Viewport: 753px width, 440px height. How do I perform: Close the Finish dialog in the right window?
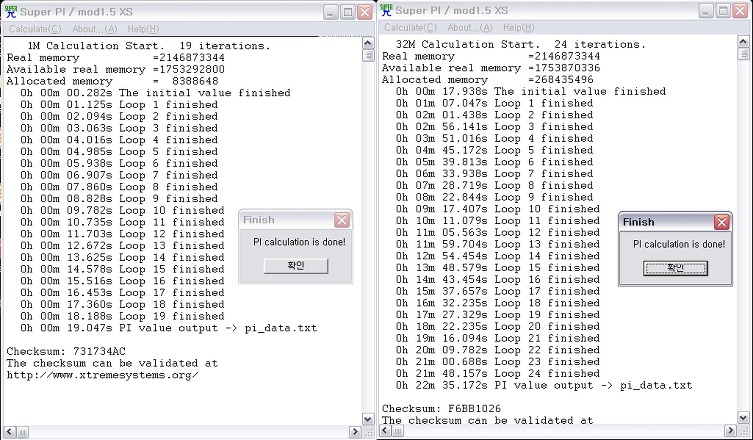[x=722, y=222]
